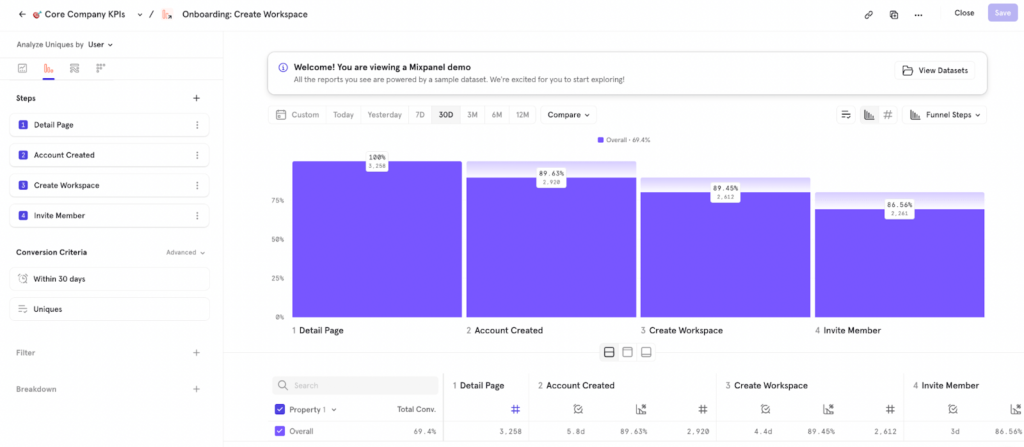Toggle the Overall row checkbox
Screen dimensions: 1024x447
[x=280, y=431]
